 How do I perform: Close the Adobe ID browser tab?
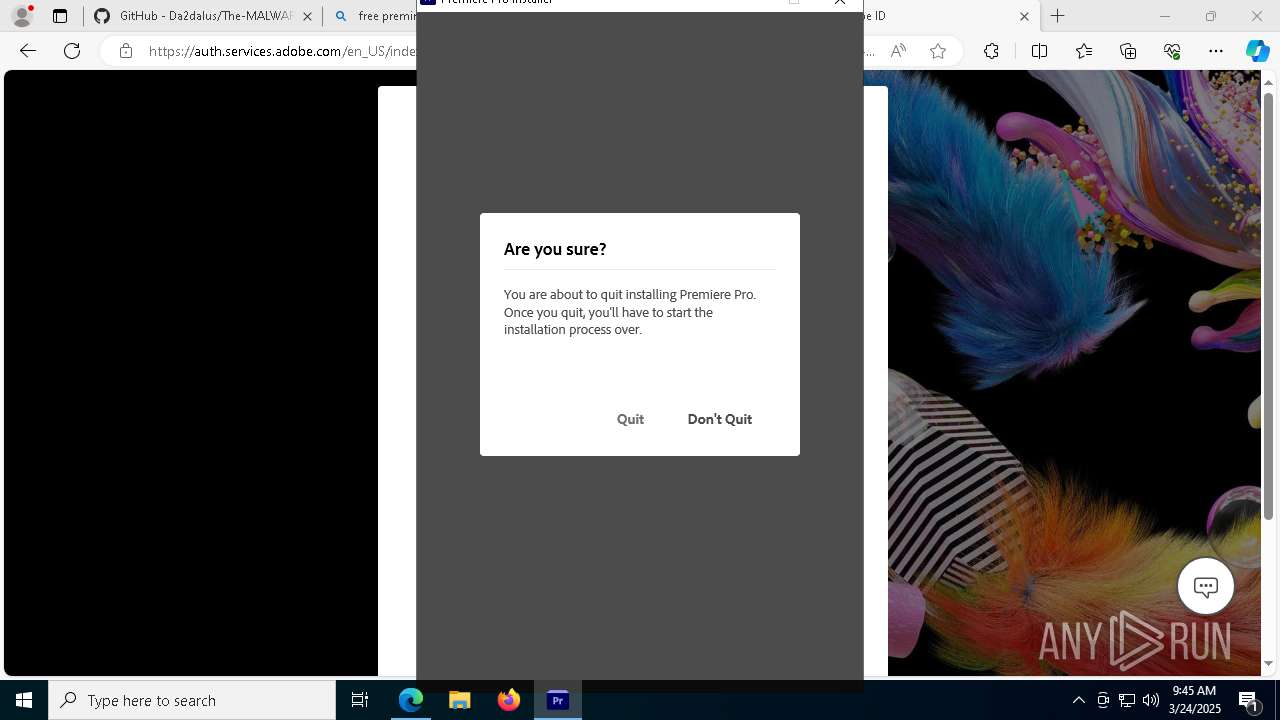(1024, 16)
